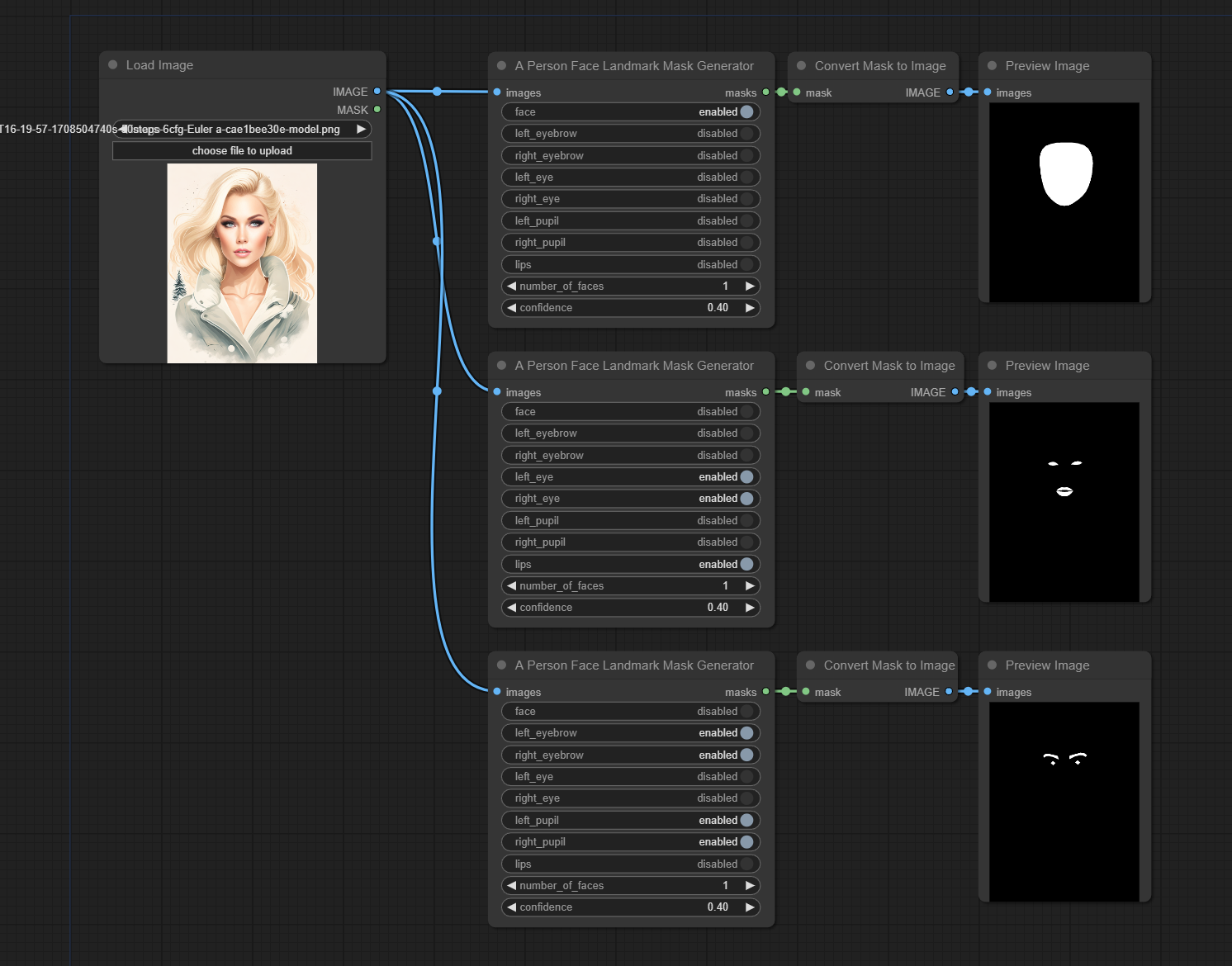The height and width of the screenshot is (966, 1232).
Task: Click eyes and lips mask preview in middle Preview Image
Action: click(x=1064, y=502)
